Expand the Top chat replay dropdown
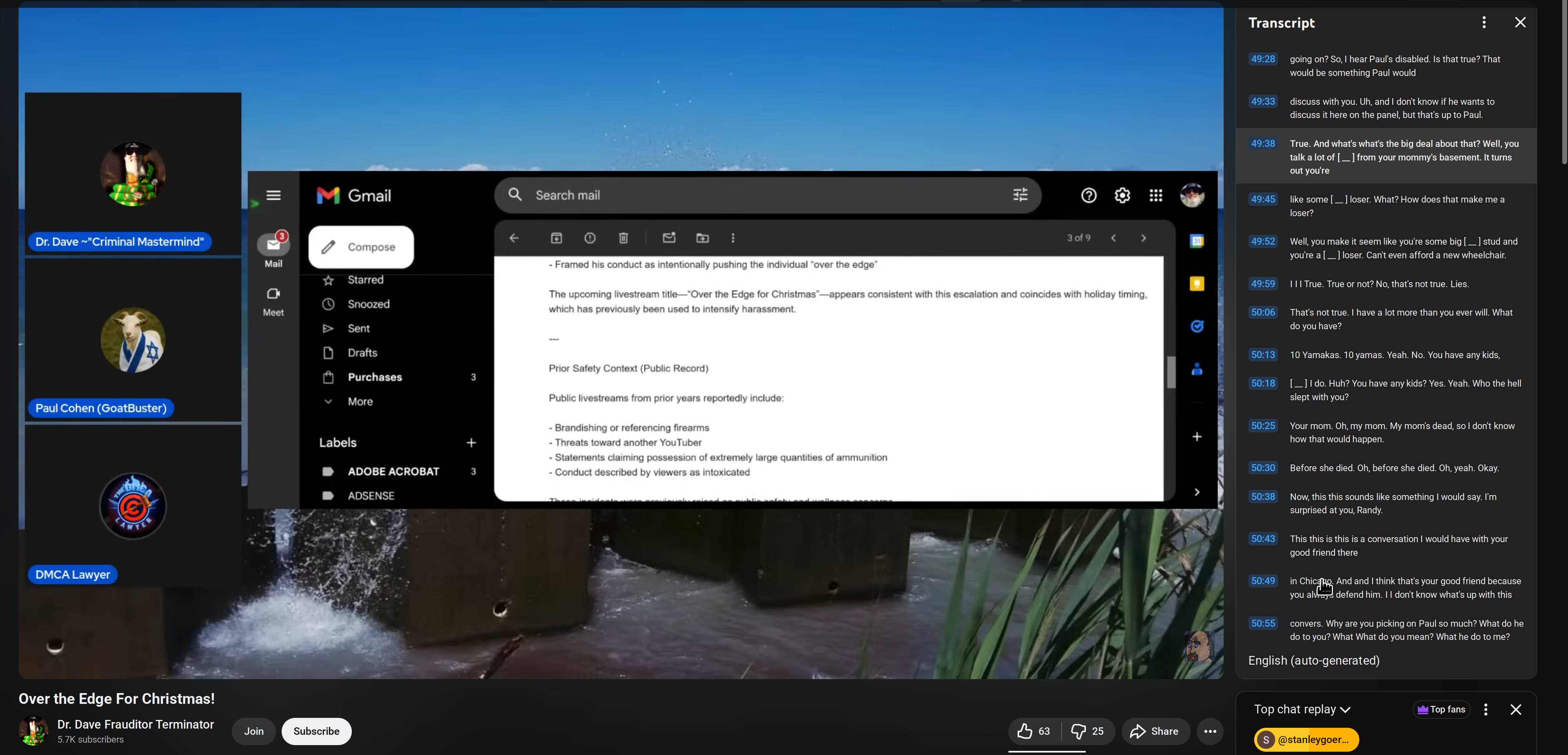The height and width of the screenshot is (755, 1568). click(1302, 709)
